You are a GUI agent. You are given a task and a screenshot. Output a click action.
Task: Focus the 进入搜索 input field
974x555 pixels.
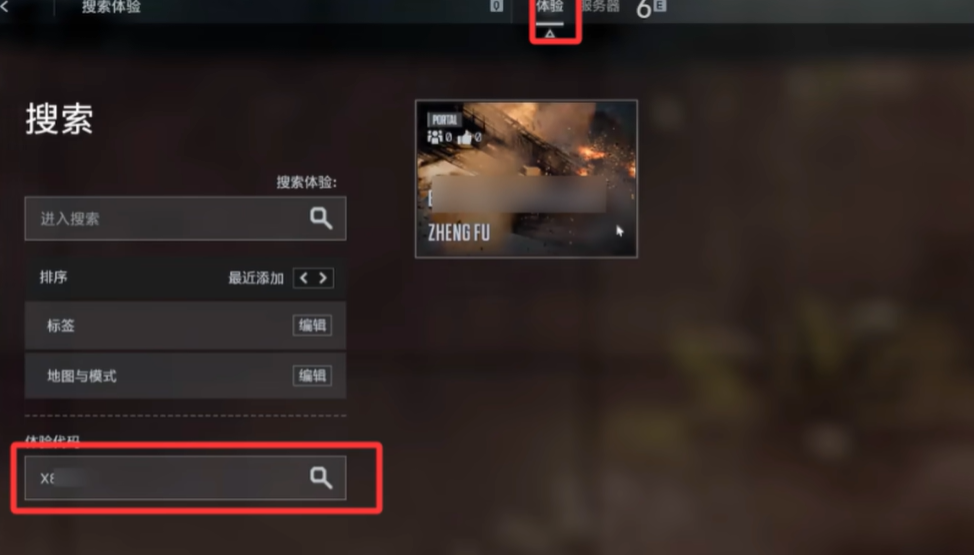pyautogui.click(x=185, y=219)
